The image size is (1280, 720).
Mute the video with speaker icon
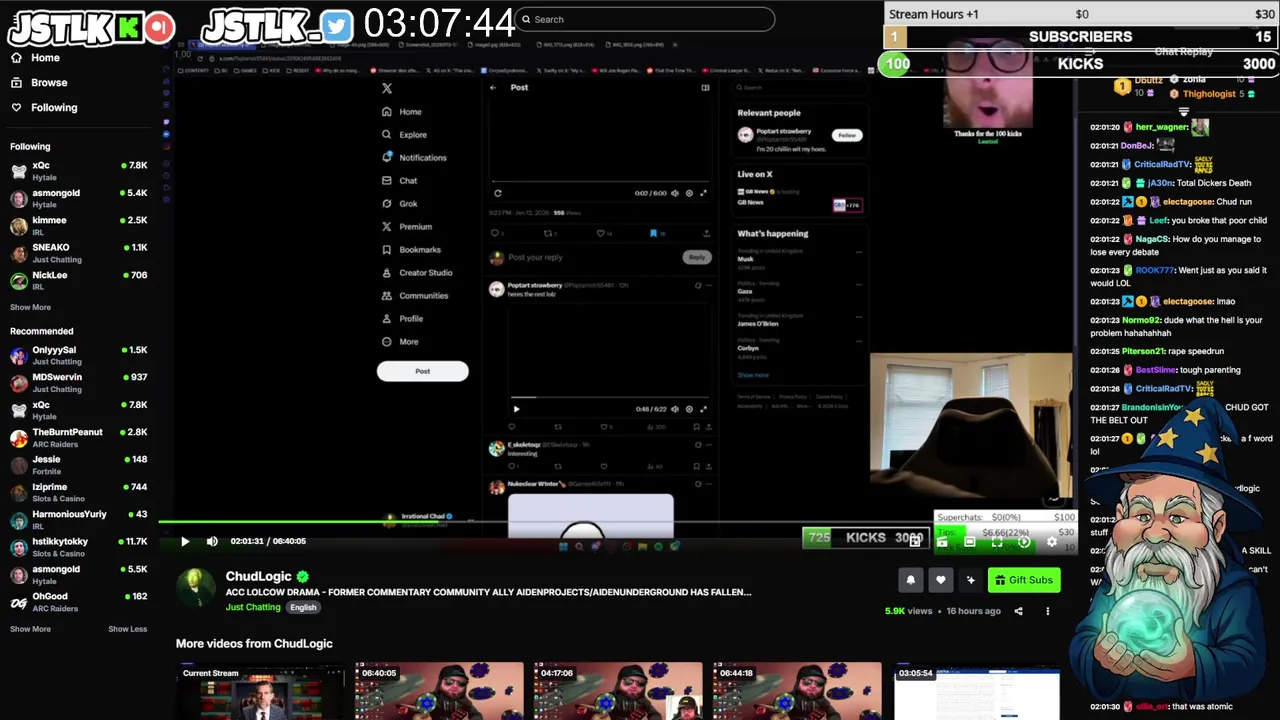(x=212, y=541)
